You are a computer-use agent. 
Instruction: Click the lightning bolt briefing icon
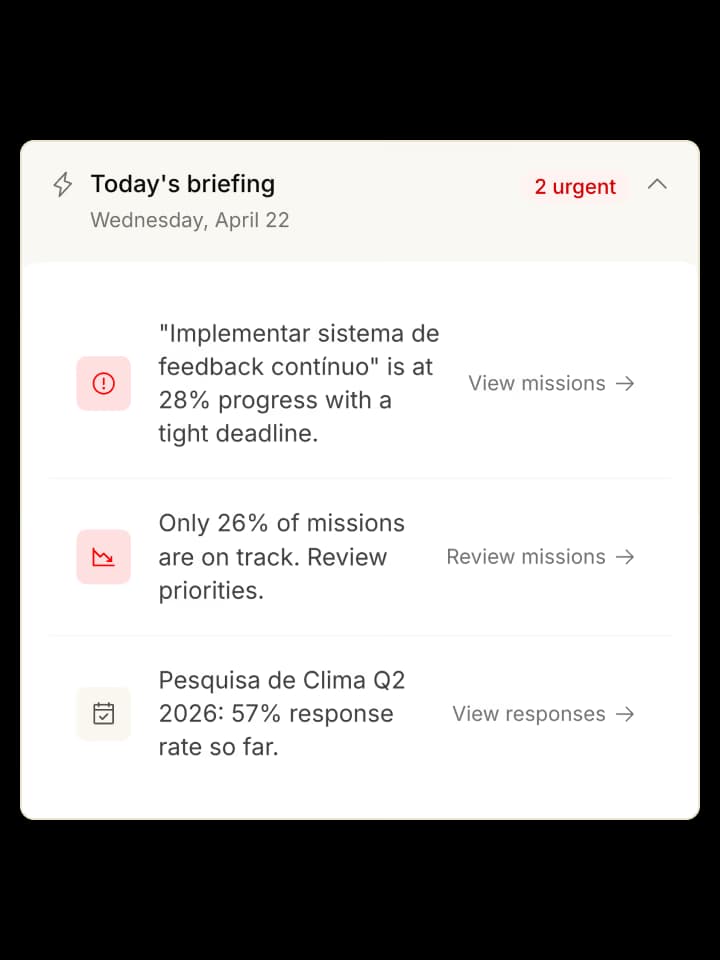pos(63,185)
